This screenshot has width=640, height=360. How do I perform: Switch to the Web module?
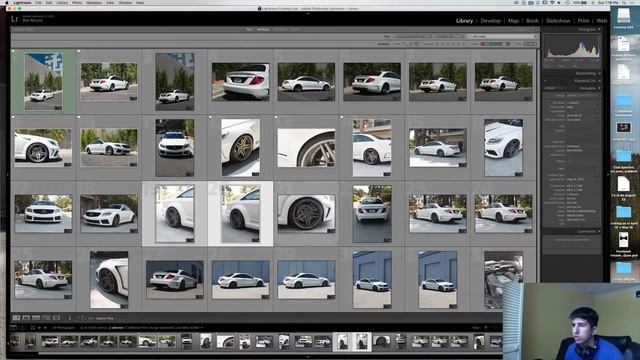coord(602,20)
